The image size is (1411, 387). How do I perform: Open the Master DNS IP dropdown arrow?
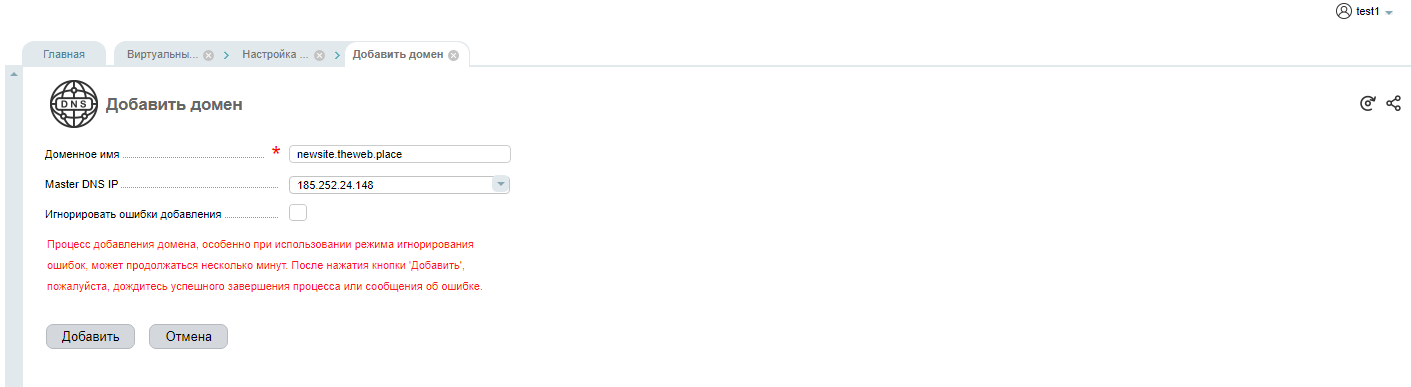[501, 184]
